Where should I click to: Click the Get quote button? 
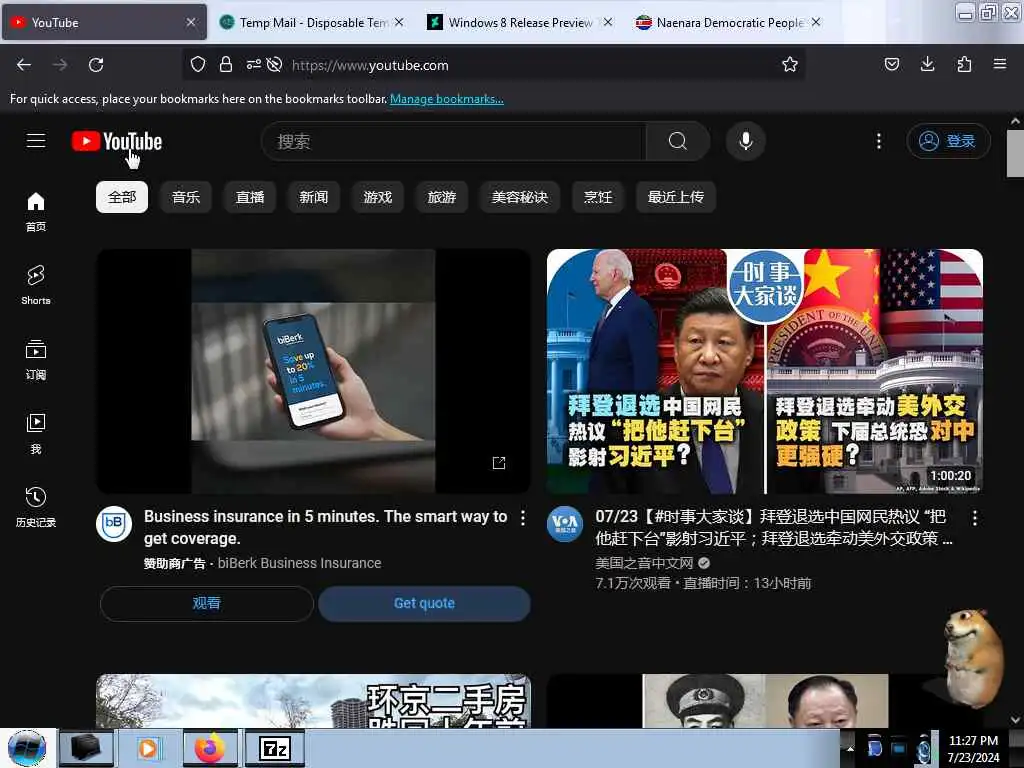coord(424,603)
